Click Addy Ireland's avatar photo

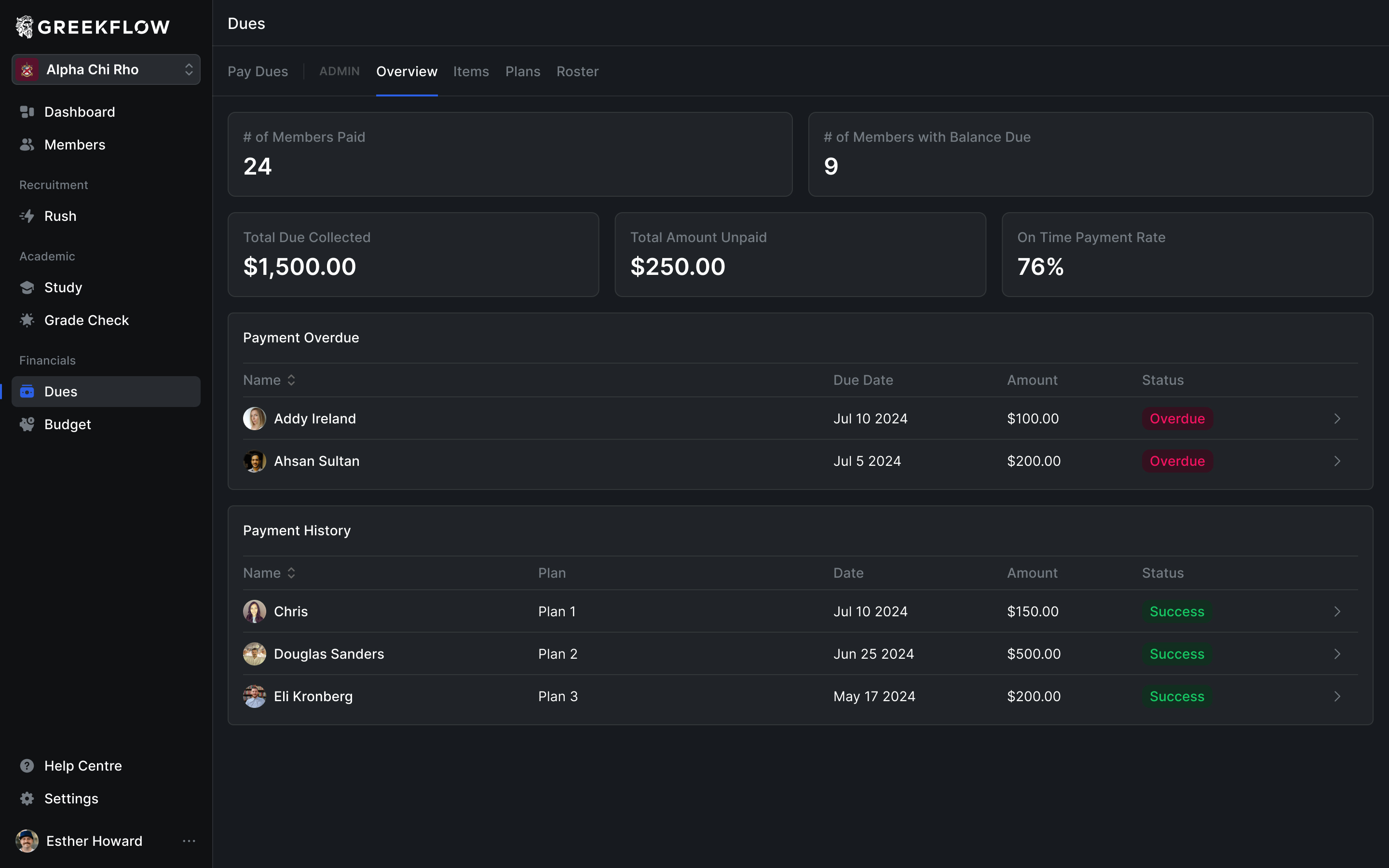coord(254,419)
